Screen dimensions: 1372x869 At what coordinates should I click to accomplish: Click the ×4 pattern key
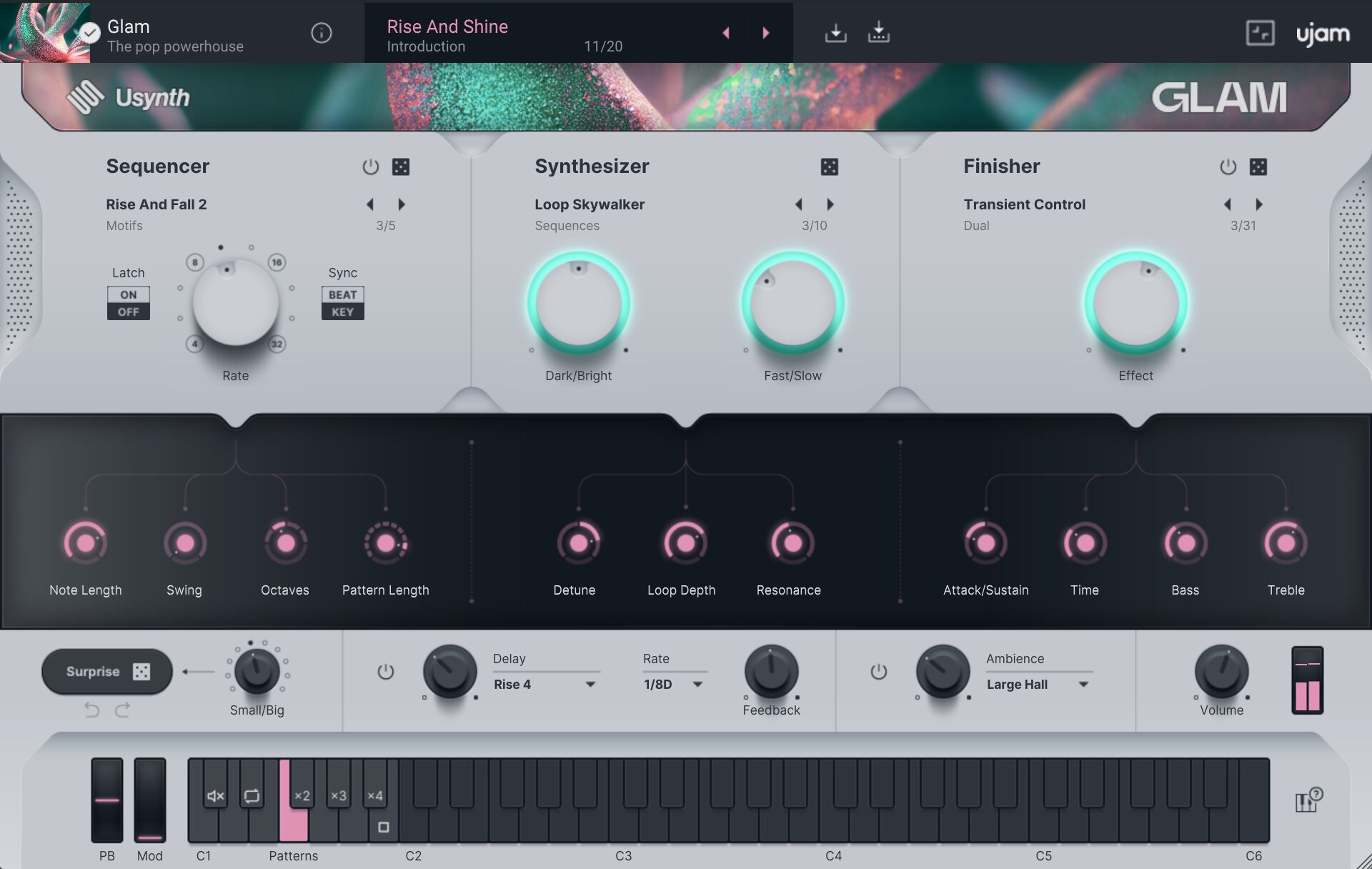375,784
